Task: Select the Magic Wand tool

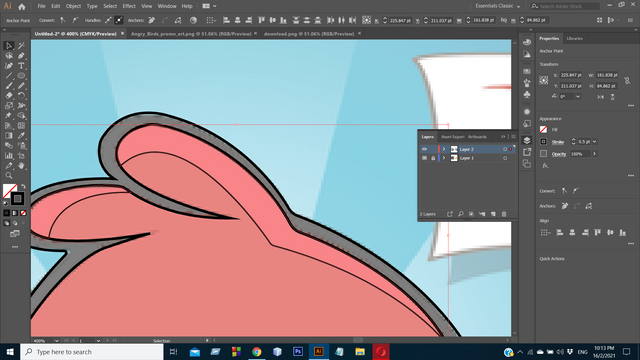Action: (21, 46)
